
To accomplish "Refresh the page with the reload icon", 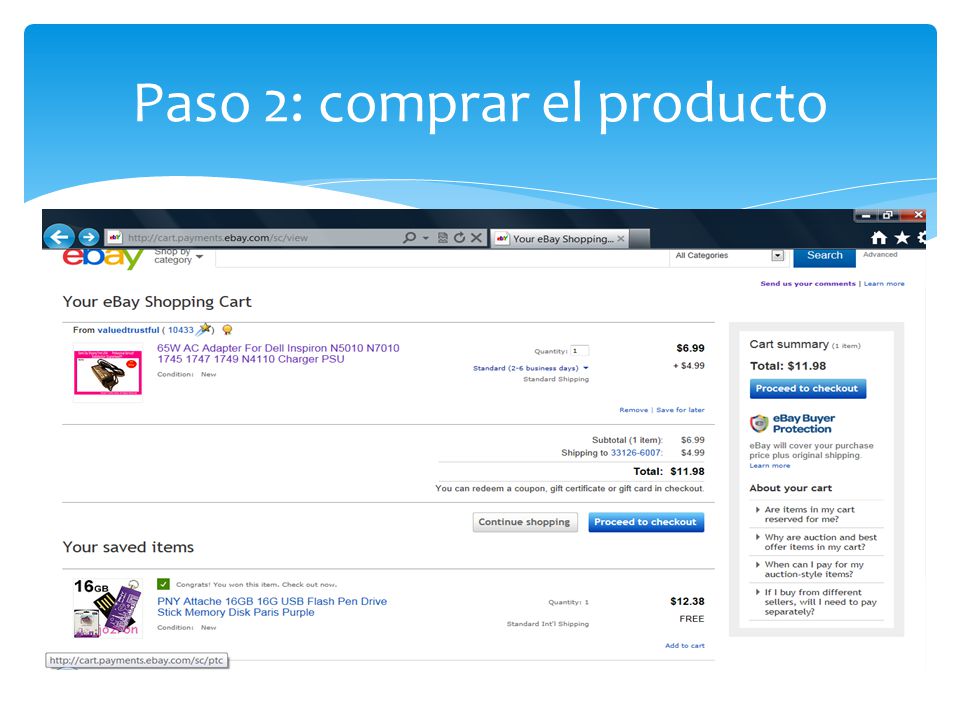I will [459, 238].
